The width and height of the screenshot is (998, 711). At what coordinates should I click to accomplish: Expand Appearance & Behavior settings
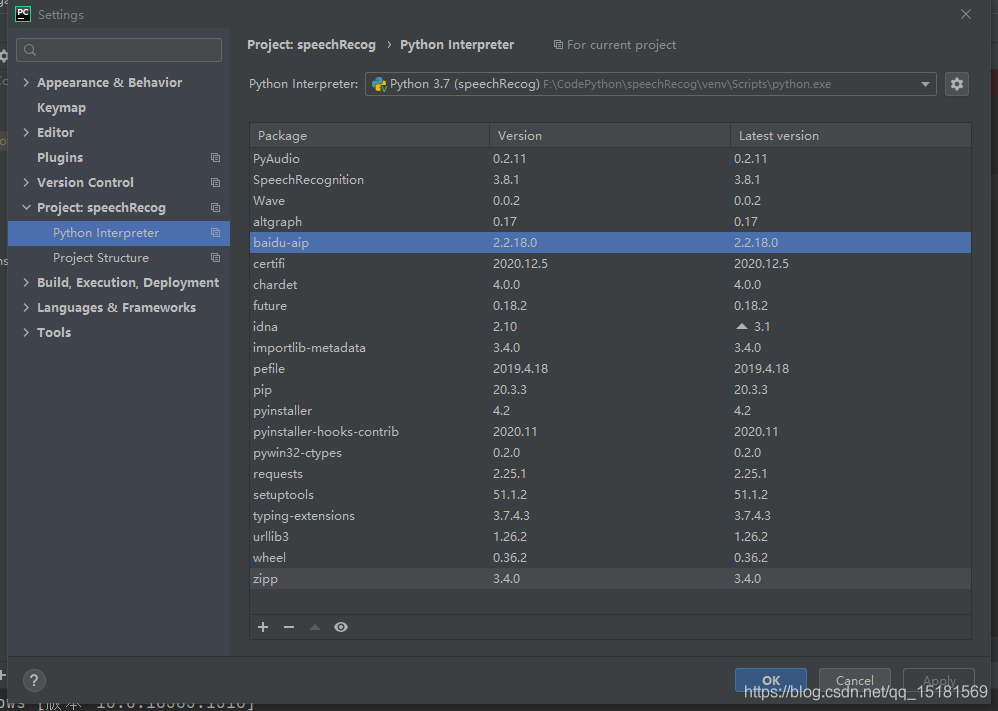coord(26,83)
